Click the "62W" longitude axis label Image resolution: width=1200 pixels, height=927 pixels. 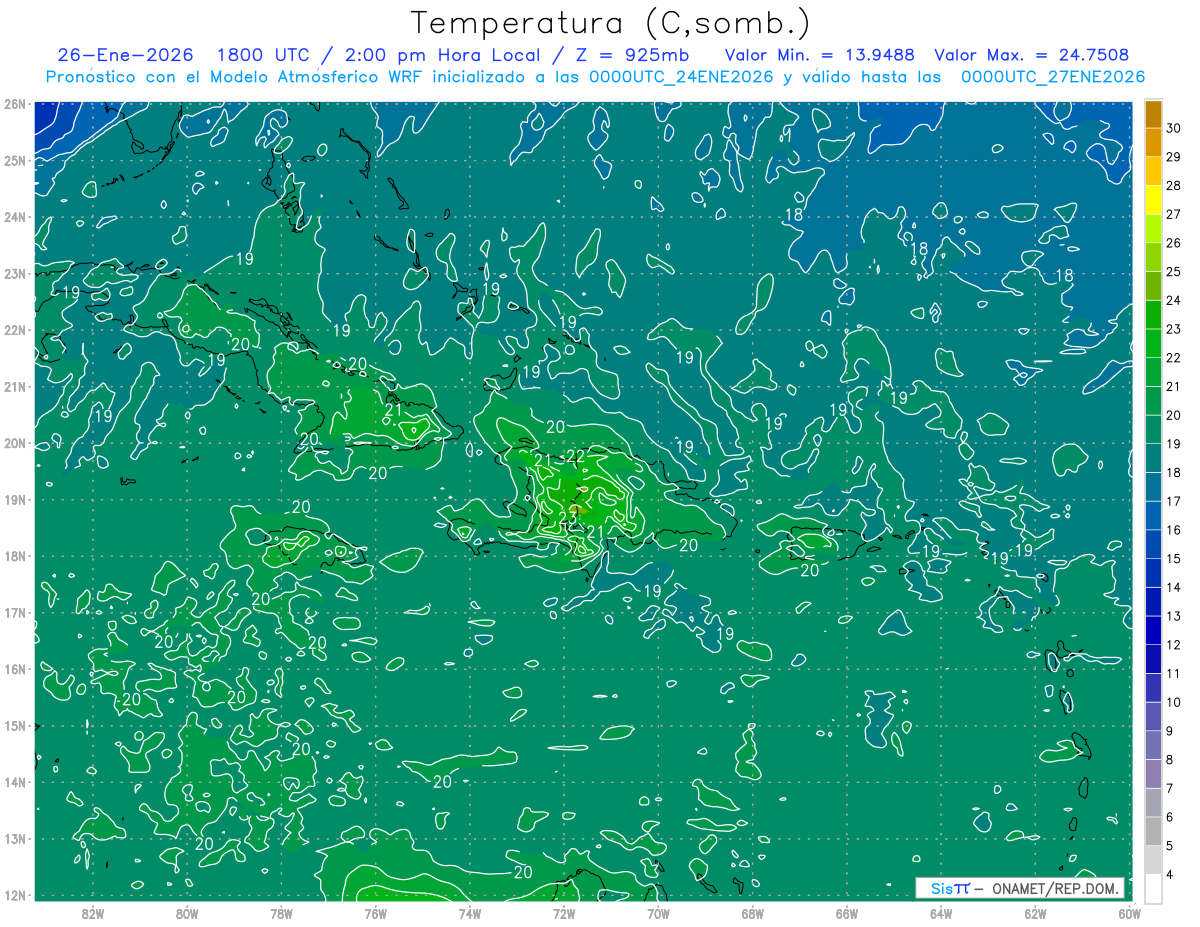pyautogui.click(x=1035, y=913)
